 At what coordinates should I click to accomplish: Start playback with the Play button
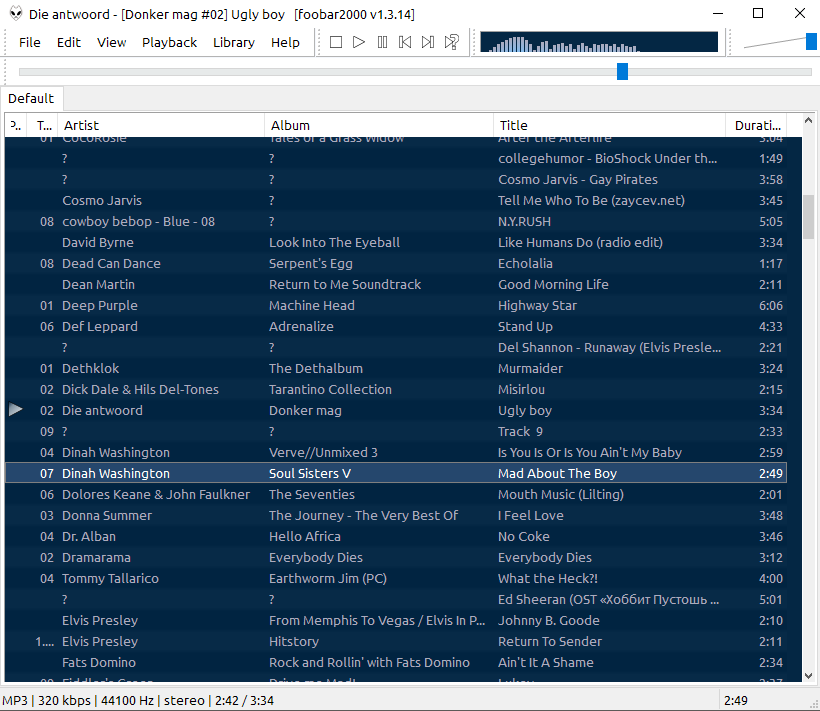[359, 42]
